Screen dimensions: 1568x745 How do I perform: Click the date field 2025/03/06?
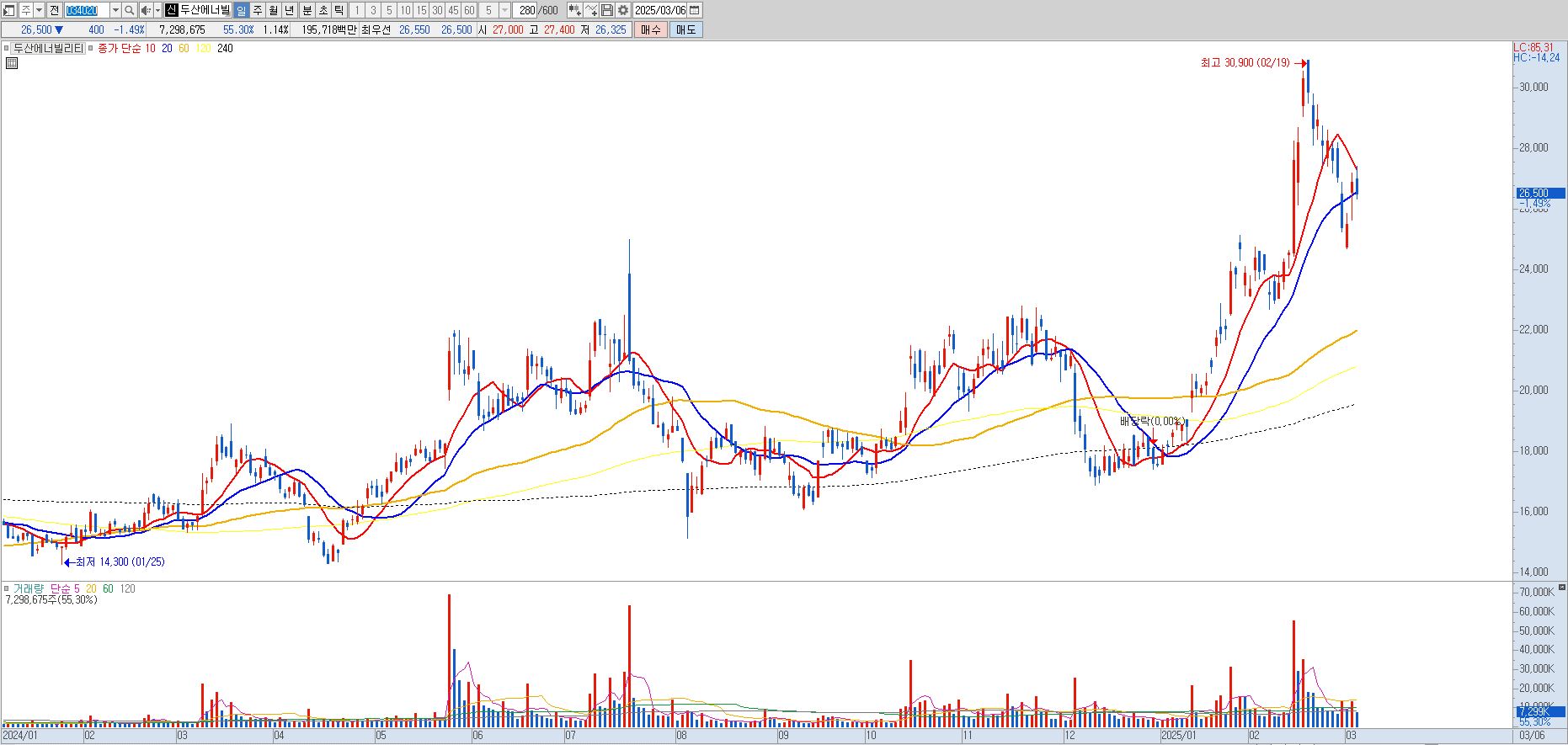point(660,10)
